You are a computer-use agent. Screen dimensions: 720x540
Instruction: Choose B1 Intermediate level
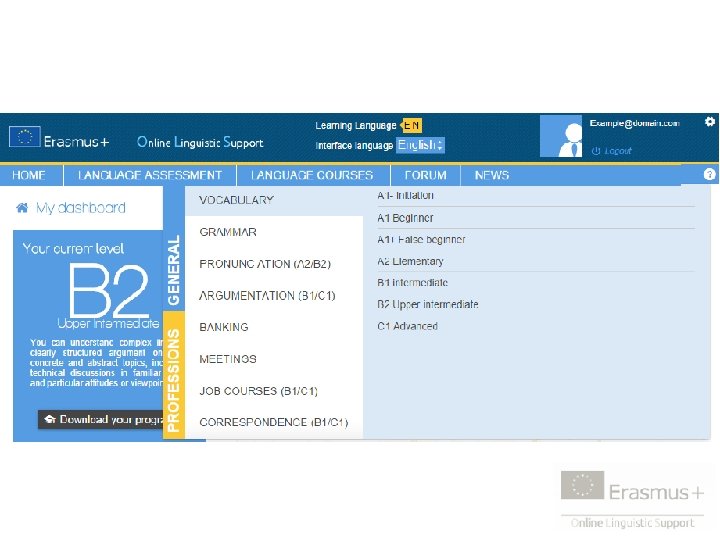point(413,282)
